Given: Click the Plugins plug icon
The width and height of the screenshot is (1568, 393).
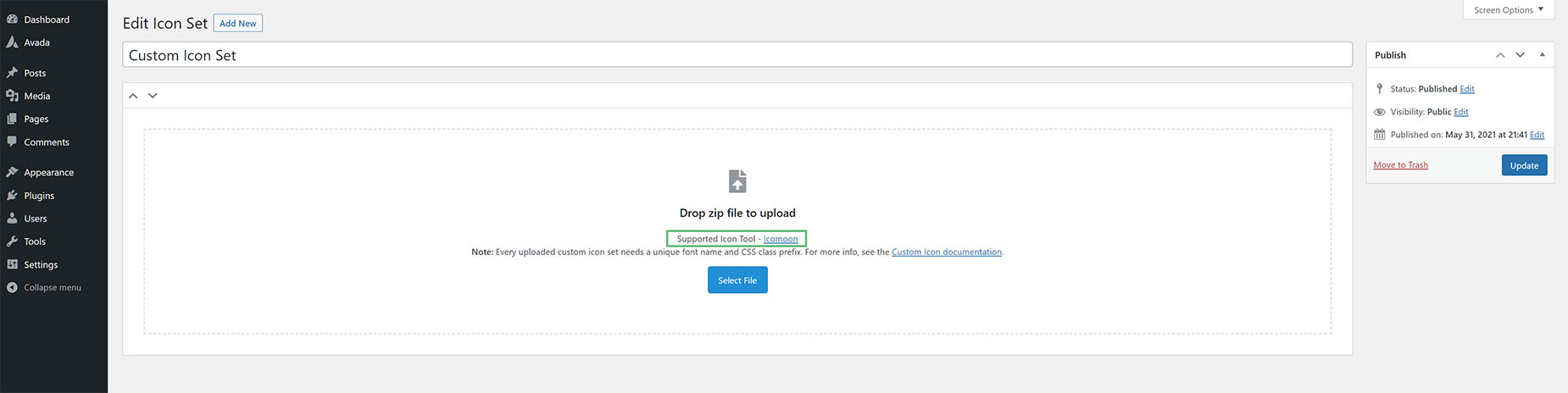Looking at the screenshot, I should point(12,196).
